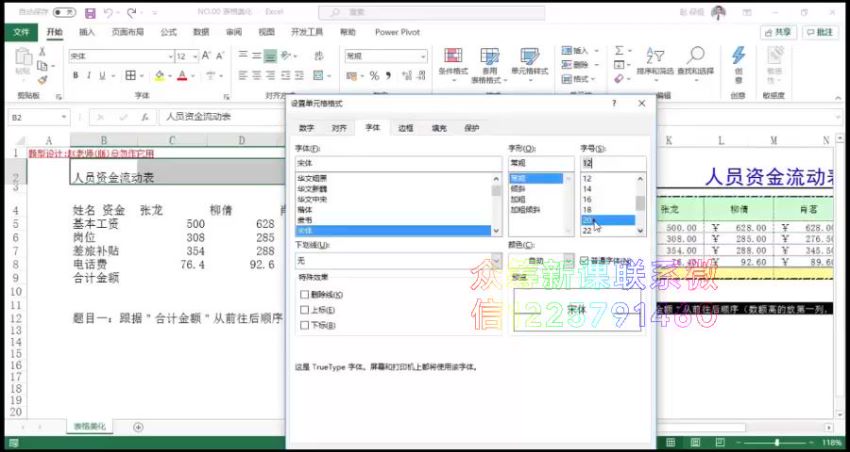
Task: Expand the 下划线 underline dropdown
Action: 496,260
